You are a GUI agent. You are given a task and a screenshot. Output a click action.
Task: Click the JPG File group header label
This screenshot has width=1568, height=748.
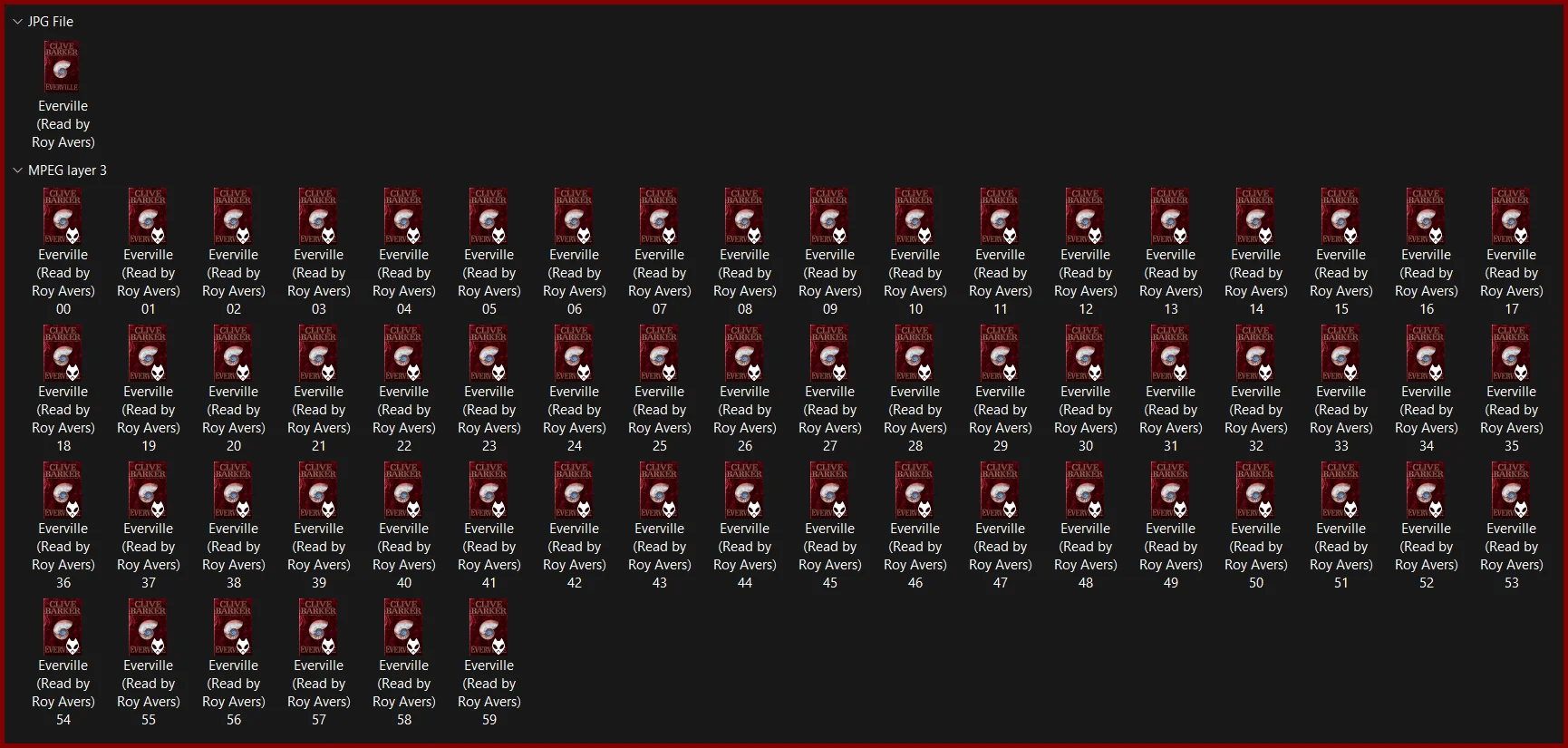click(51, 21)
